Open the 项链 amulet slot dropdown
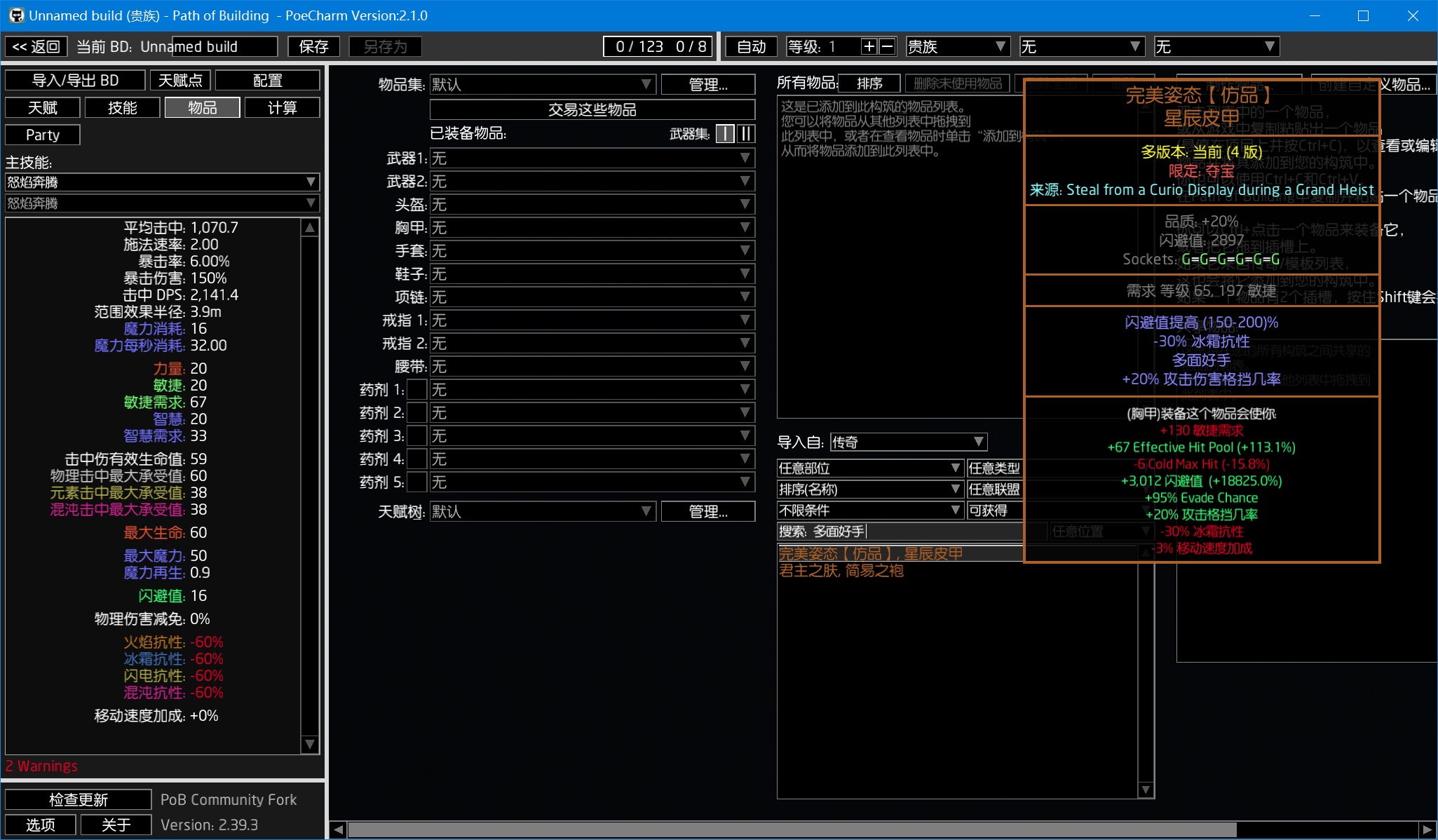1438x840 pixels. [592, 297]
